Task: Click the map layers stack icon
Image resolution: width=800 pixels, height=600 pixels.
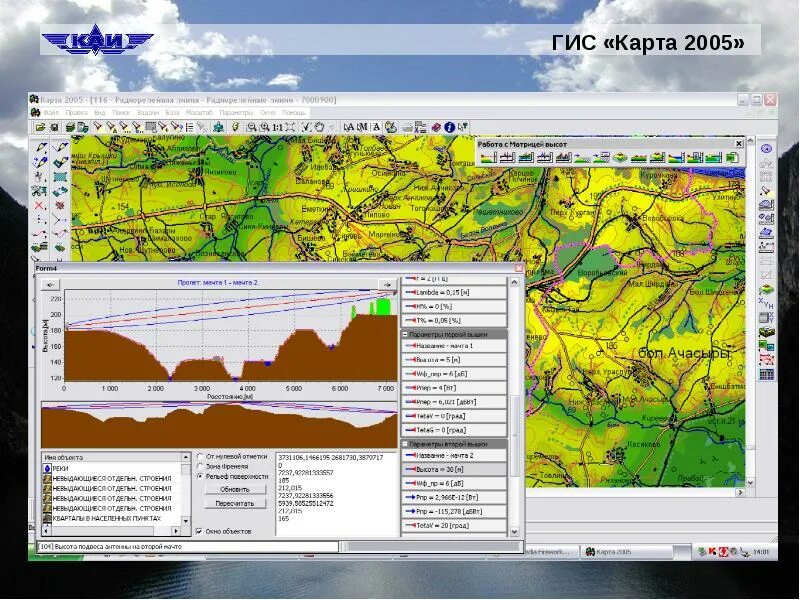Action: [70, 127]
